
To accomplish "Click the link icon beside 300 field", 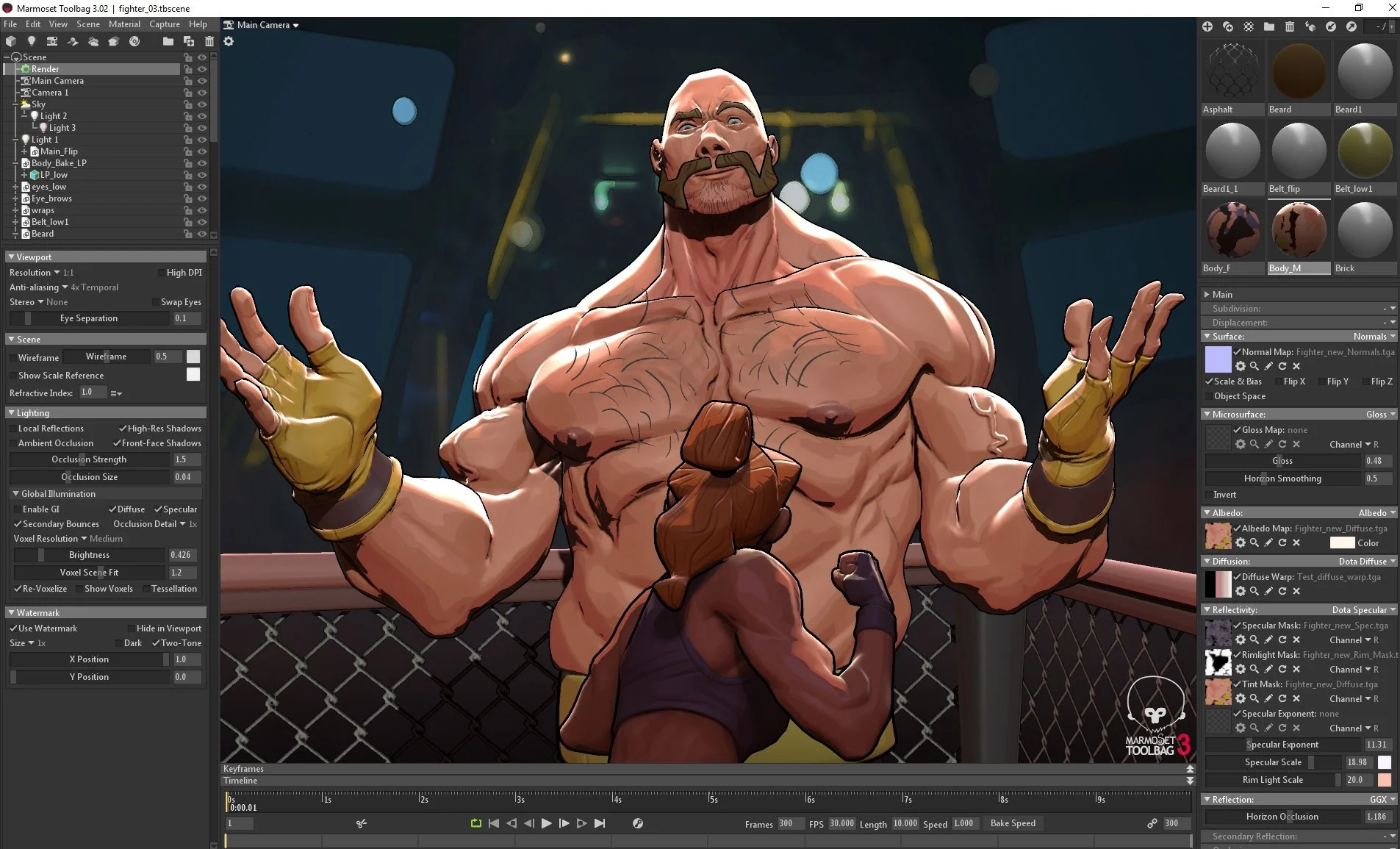I will pos(1152,823).
